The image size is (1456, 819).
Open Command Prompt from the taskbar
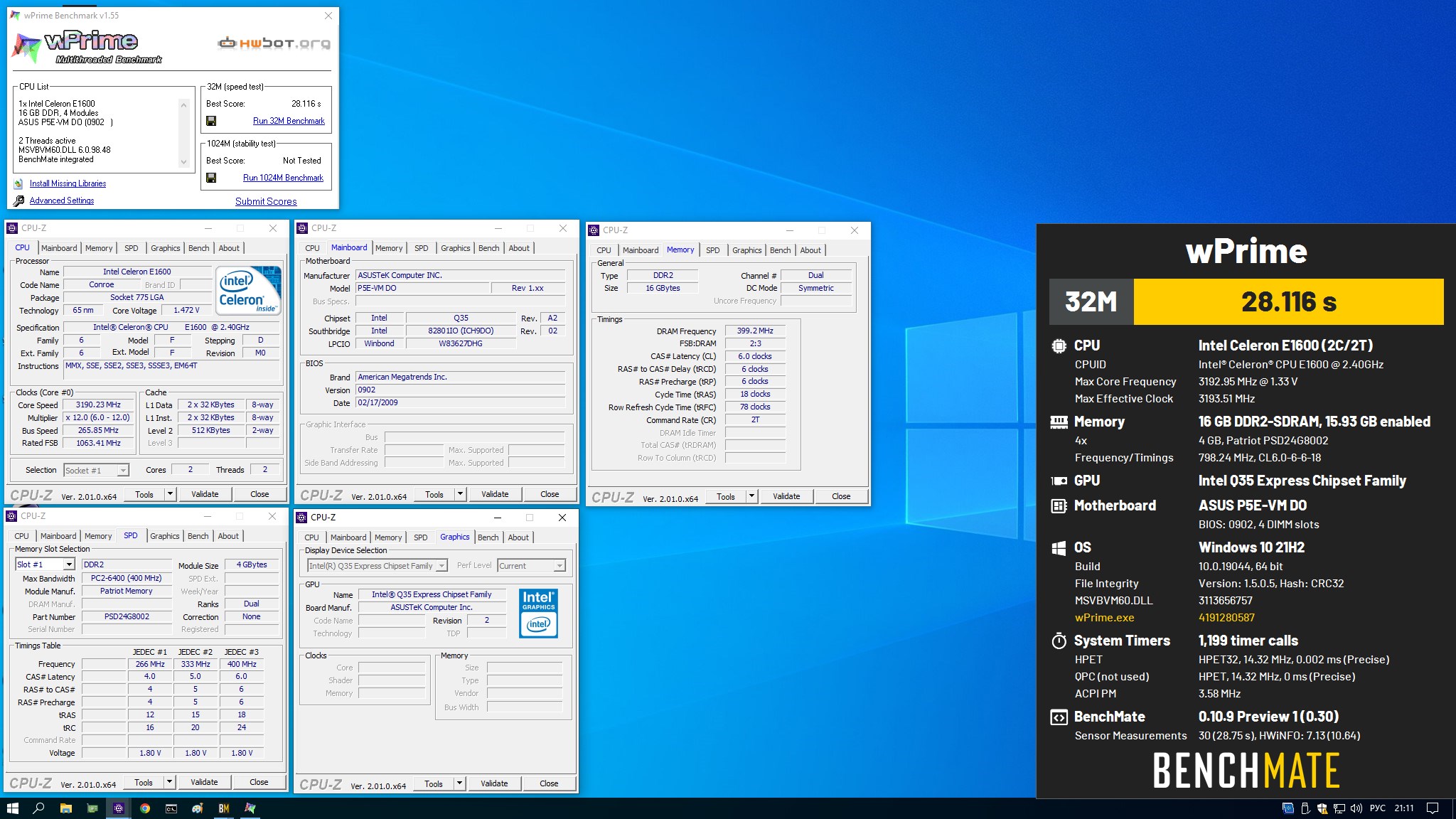(171, 808)
